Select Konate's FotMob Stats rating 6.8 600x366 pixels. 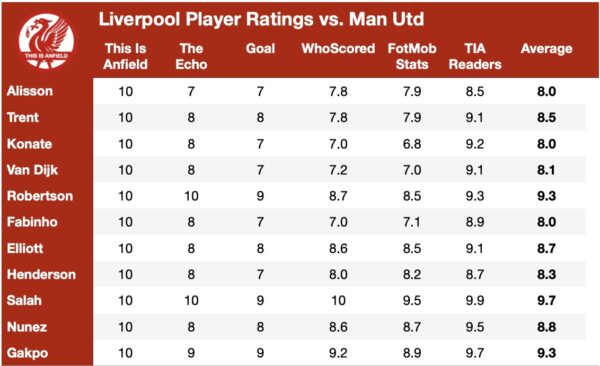tap(412, 144)
